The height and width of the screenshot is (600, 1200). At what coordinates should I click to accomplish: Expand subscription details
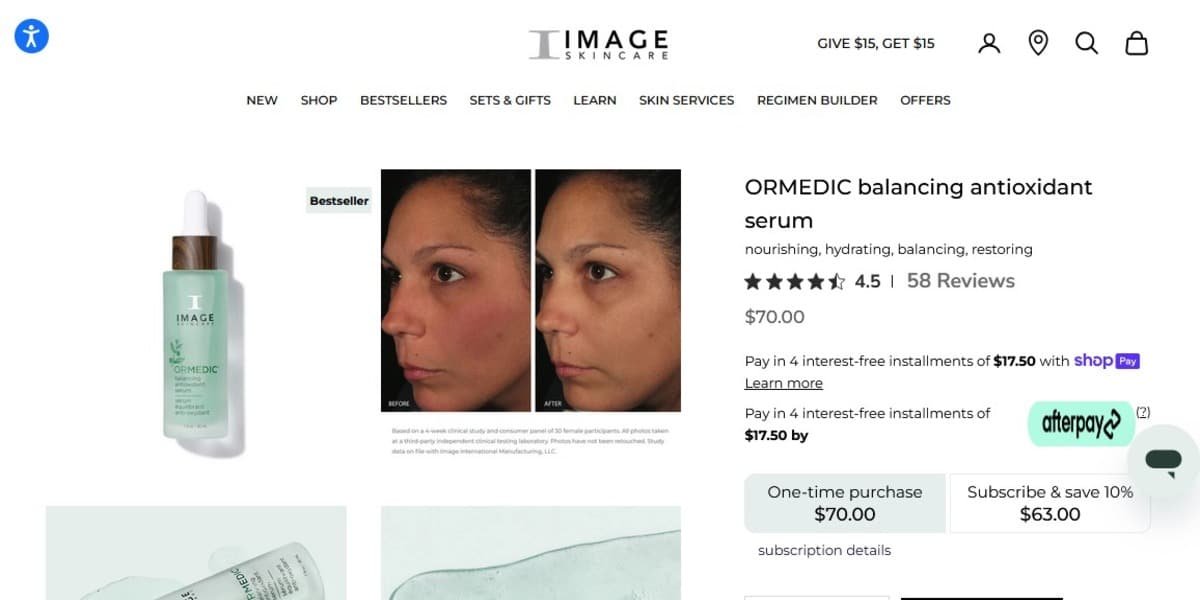824,550
